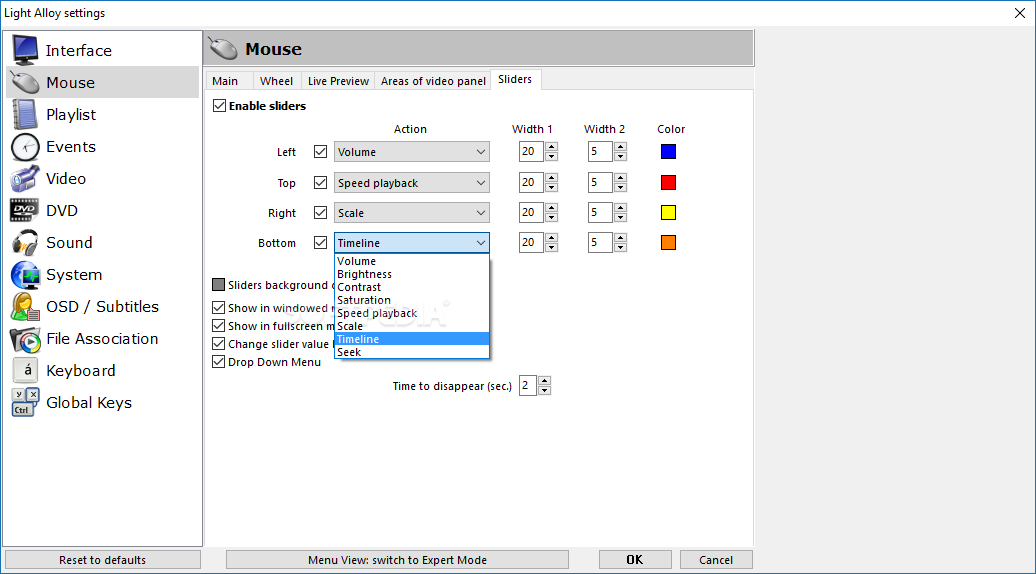Pick the yellow Right slider color
The height and width of the screenshot is (574, 1036).
tap(669, 213)
